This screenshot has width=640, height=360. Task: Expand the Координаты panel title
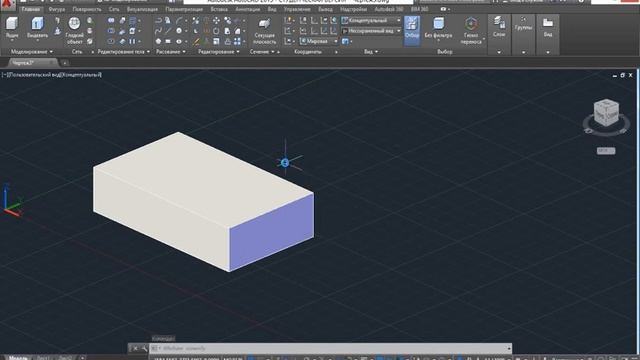tap(308, 52)
